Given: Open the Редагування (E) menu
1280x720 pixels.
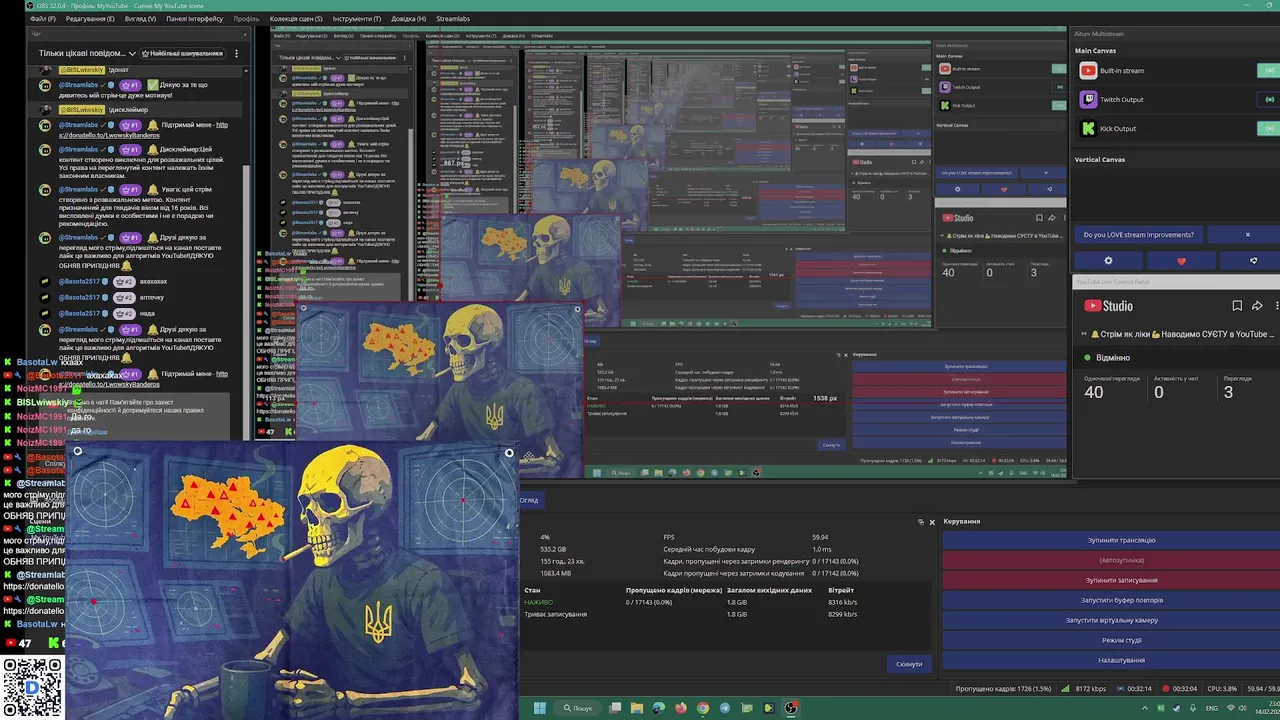Looking at the screenshot, I should [x=90, y=19].
